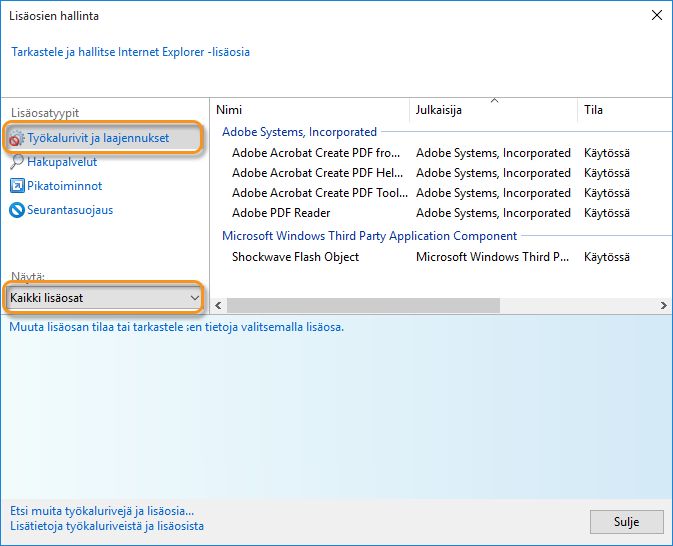
Task: Open the Kaikki lisäosat dropdown
Action: [x=104, y=297]
